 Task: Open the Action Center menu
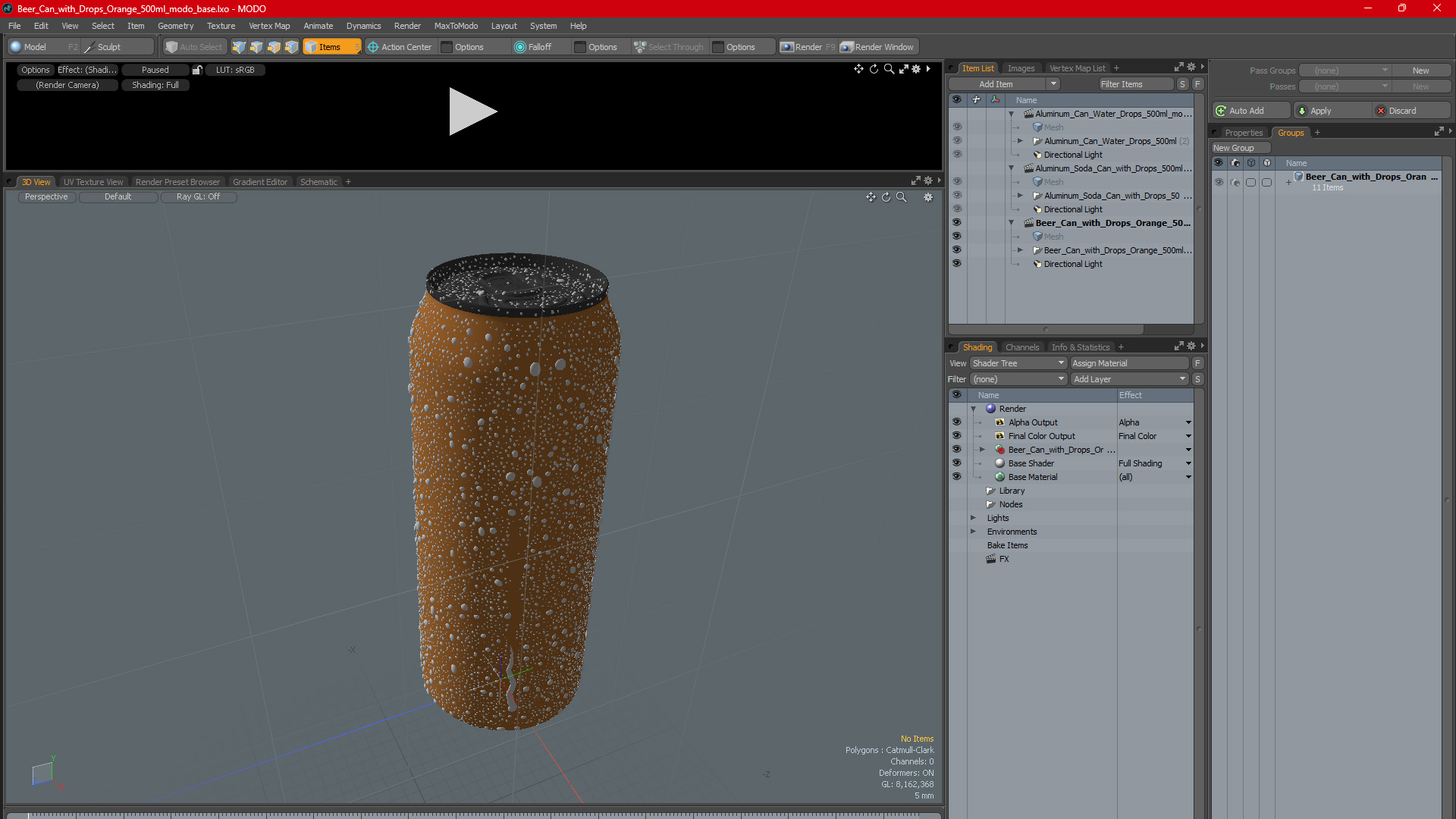click(x=400, y=47)
